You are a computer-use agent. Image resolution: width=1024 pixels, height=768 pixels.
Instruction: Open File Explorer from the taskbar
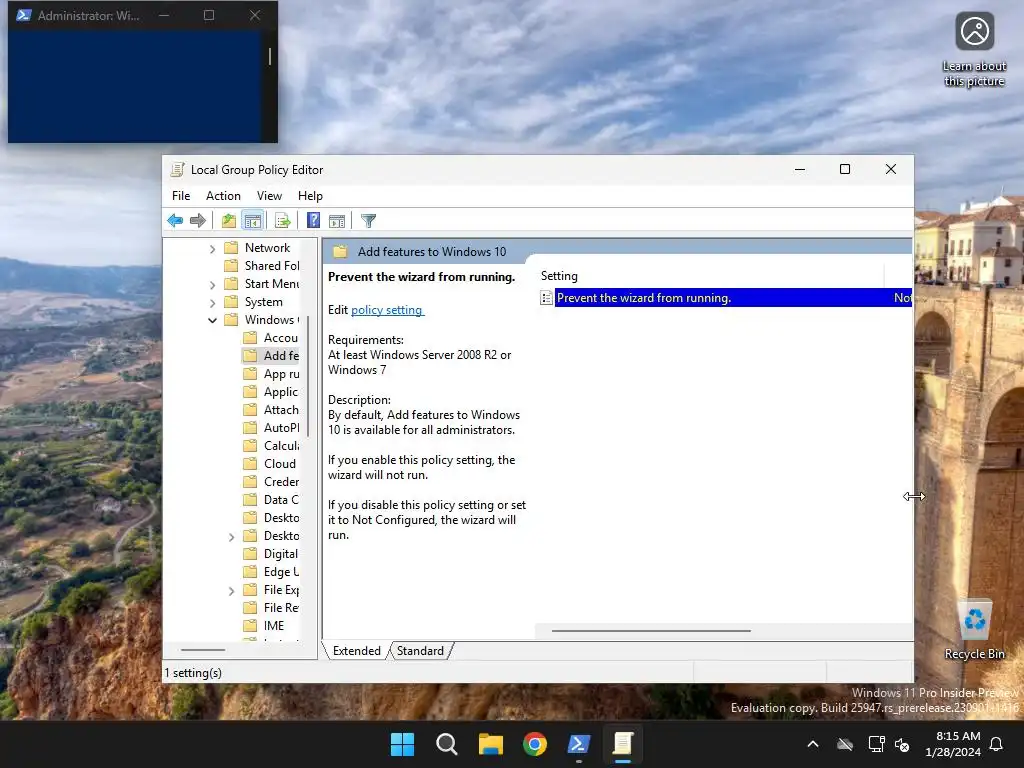tap(490, 744)
